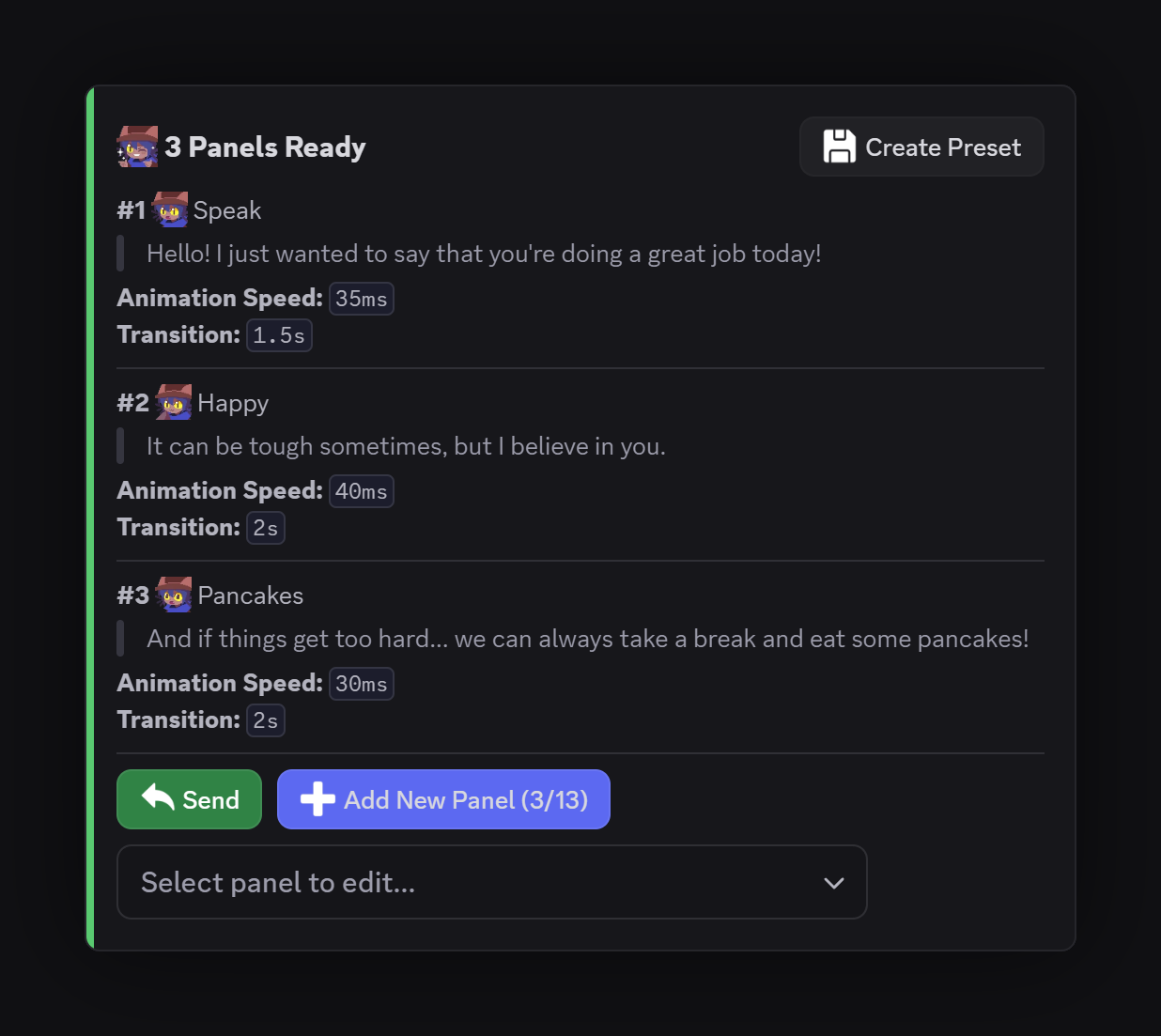Click the character avatar beside 3 Panels Ready
Screen dimensions: 1161x1036
point(137,147)
